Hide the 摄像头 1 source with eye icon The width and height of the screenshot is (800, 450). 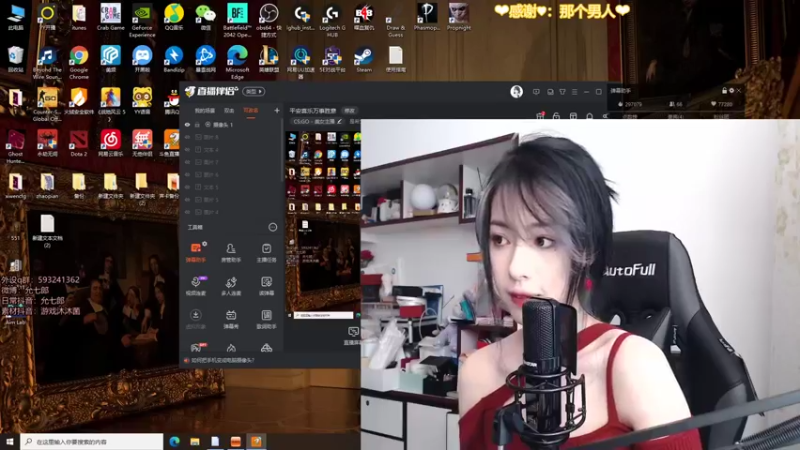(x=187, y=124)
